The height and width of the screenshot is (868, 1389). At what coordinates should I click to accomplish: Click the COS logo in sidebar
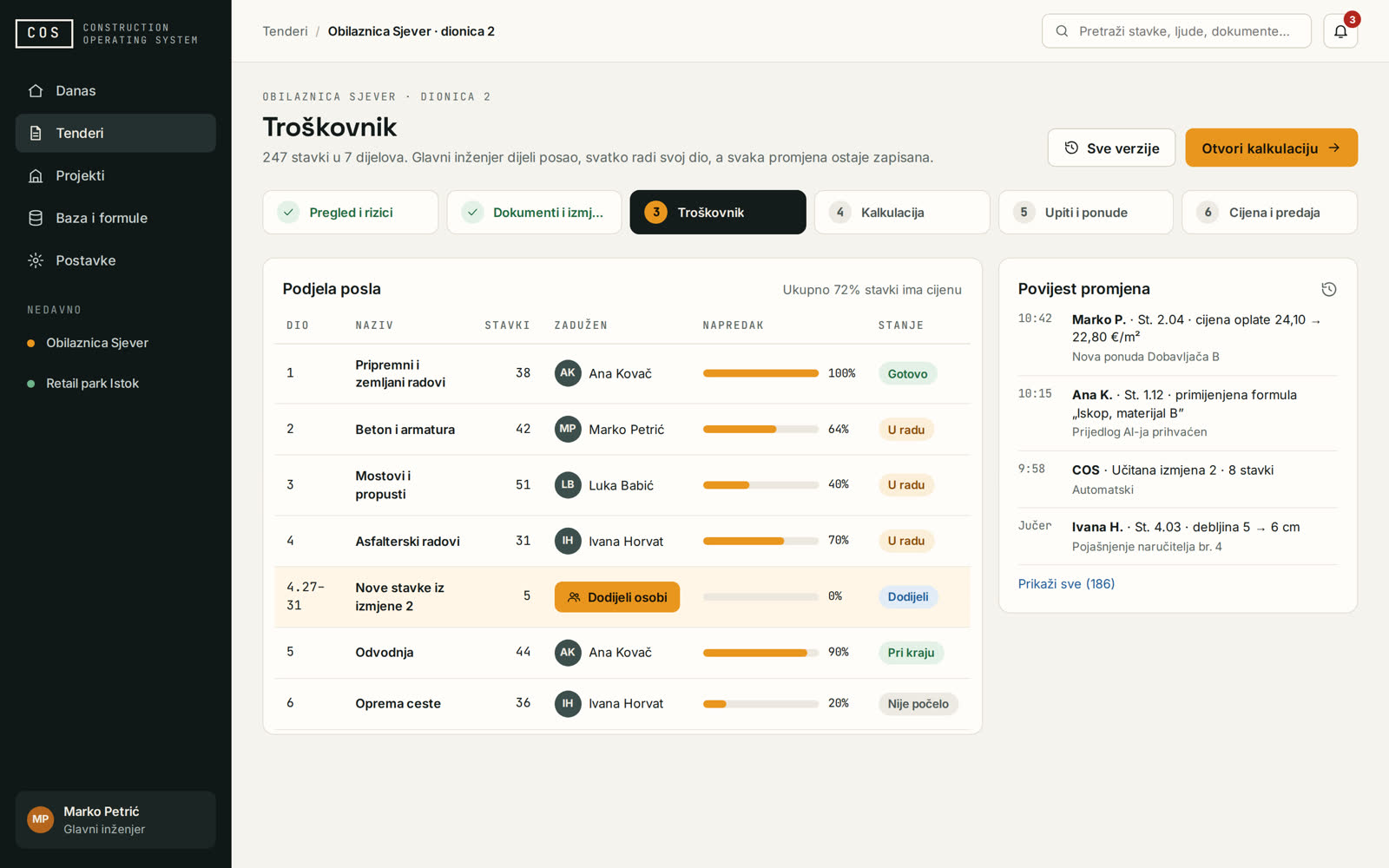click(44, 33)
